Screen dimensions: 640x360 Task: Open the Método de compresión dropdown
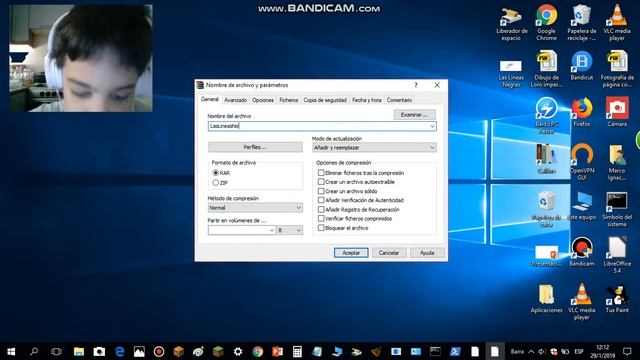pyautogui.click(x=255, y=208)
